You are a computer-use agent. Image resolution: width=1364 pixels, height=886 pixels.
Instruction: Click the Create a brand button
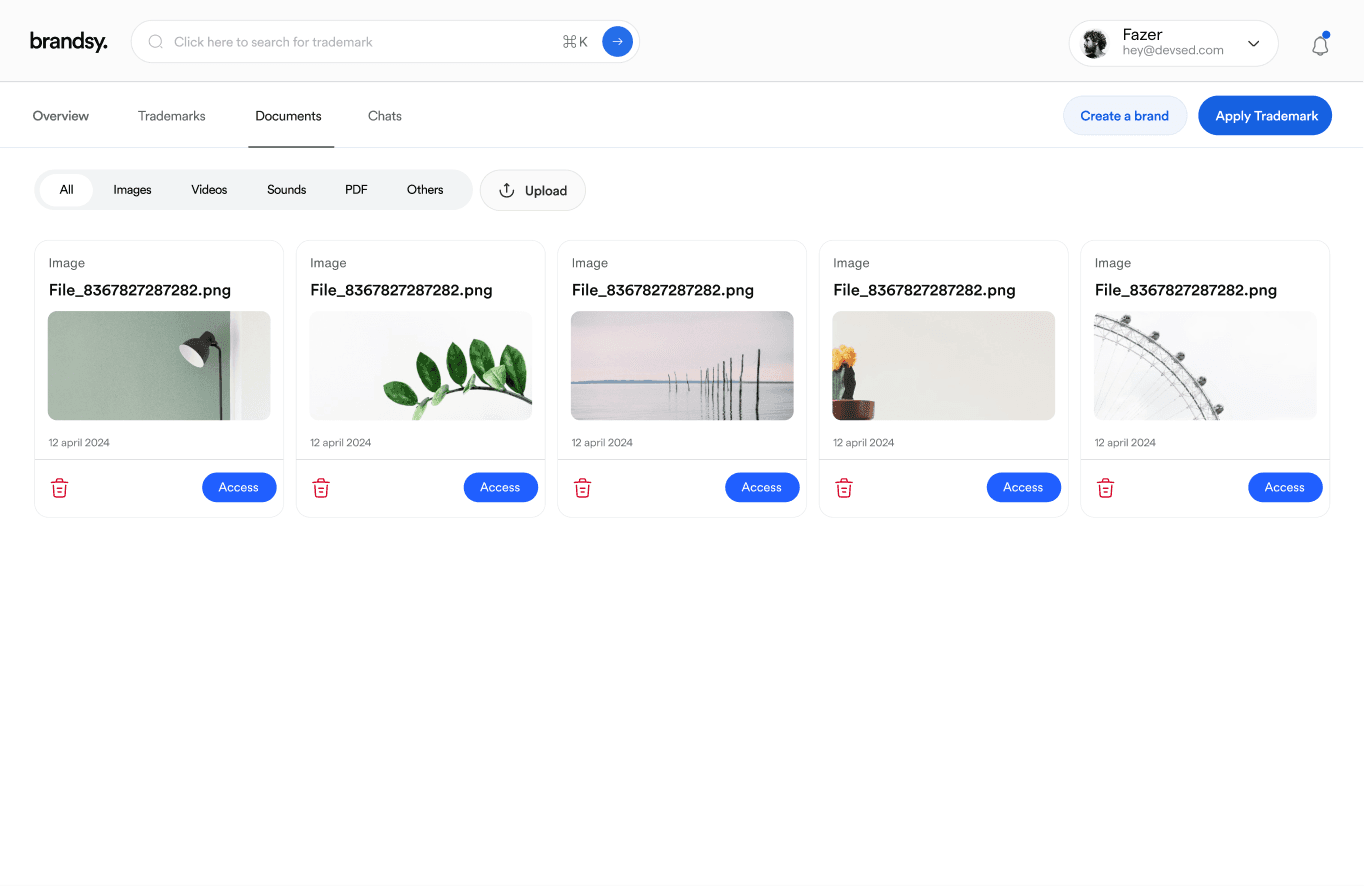click(1124, 116)
